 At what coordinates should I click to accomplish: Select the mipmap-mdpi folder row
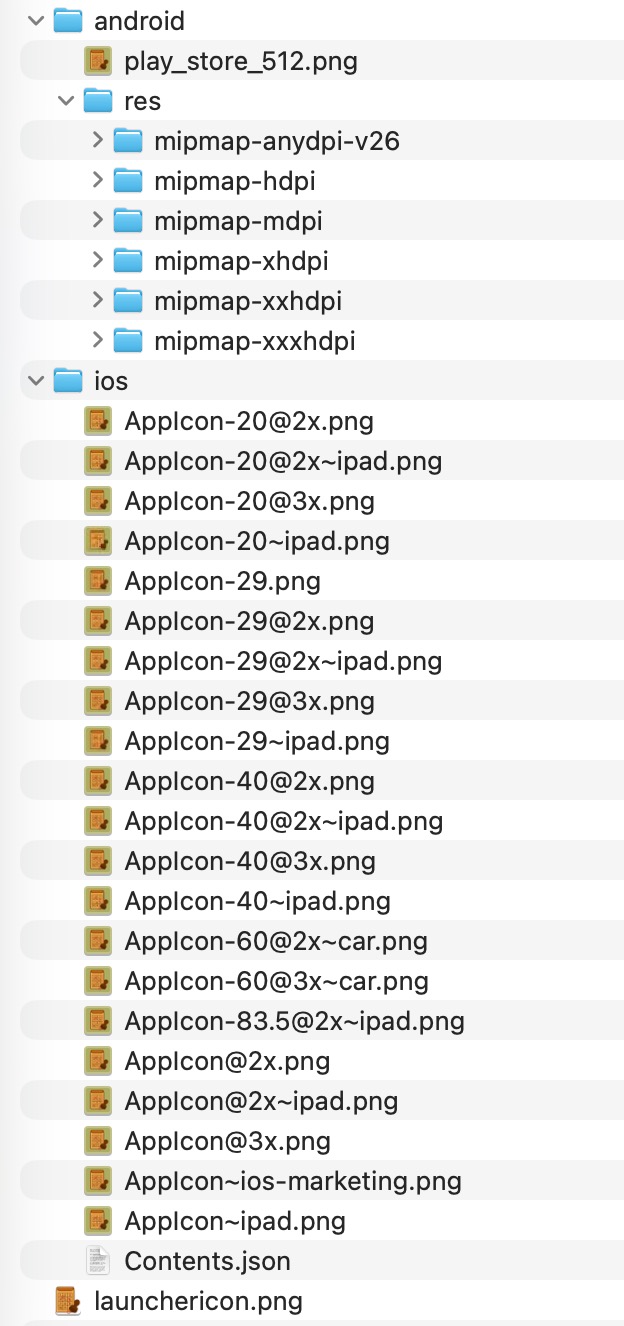pyautogui.click(x=238, y=221)
